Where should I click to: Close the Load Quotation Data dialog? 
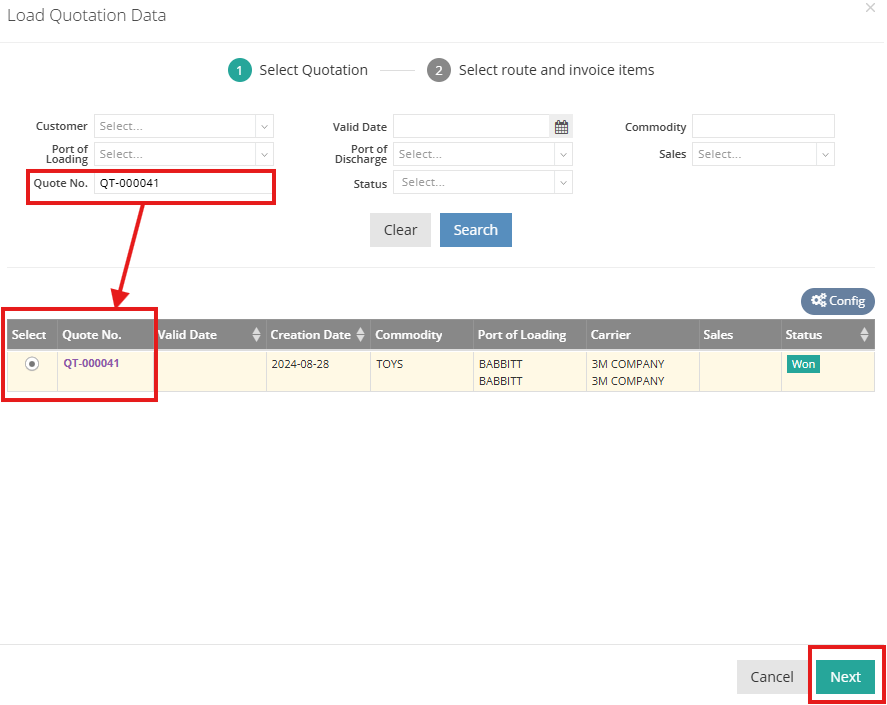pyautogui.click(x=870, y=8)
